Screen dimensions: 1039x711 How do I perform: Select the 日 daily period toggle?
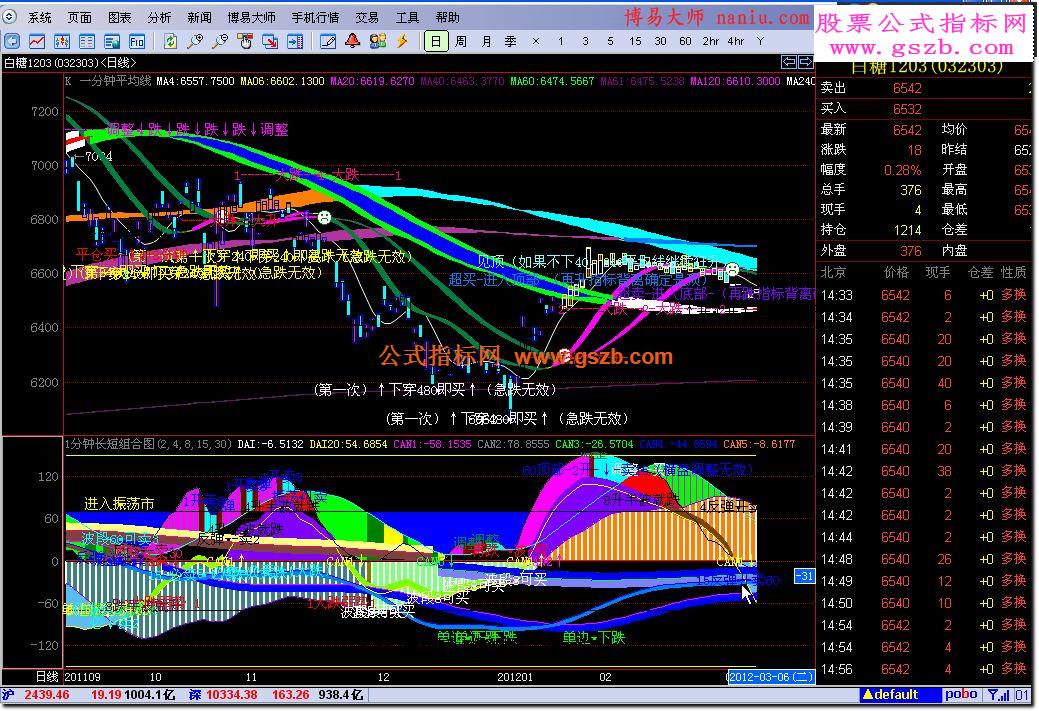pyautogui.click(x=436, y=42)
